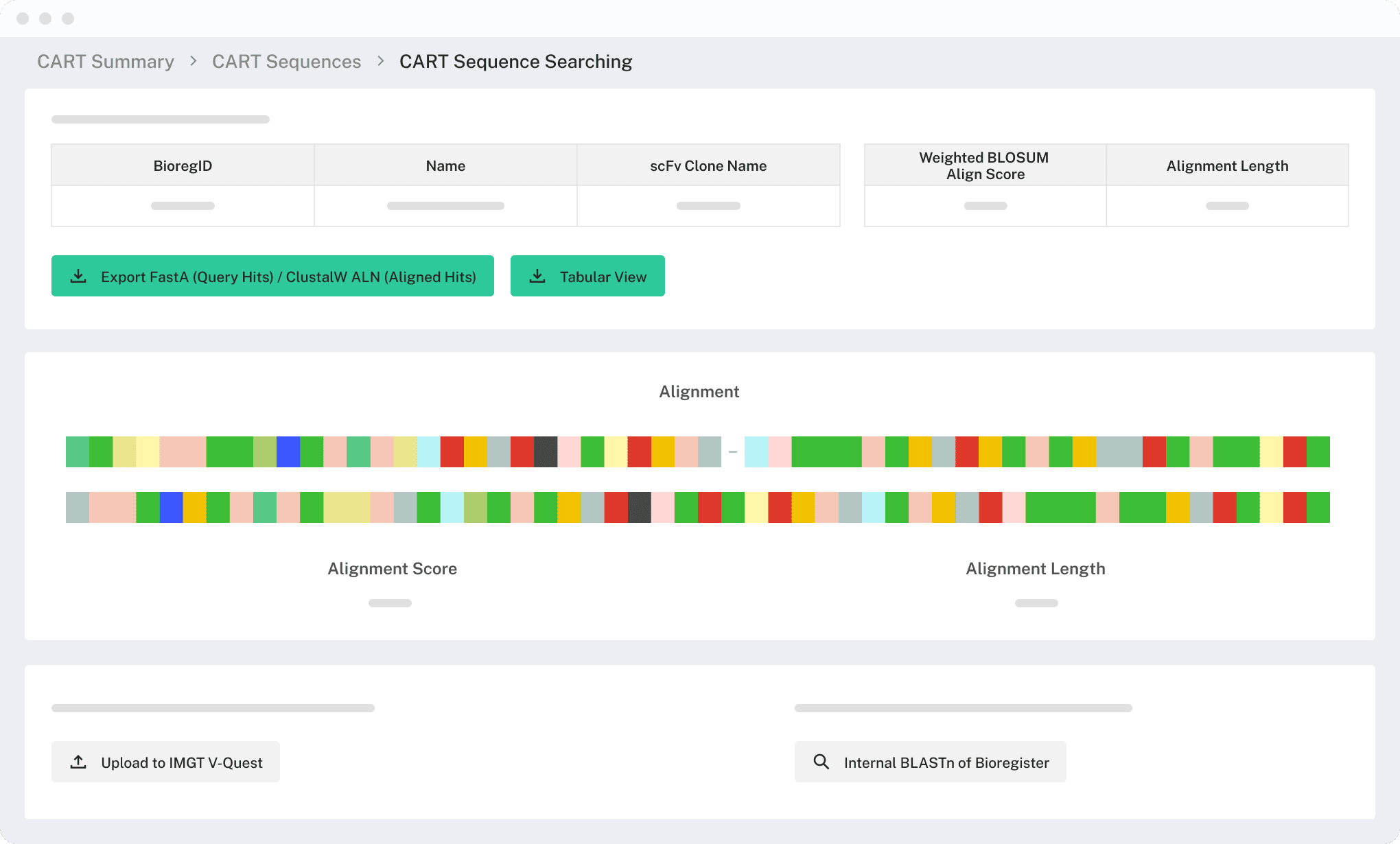Click Alignment Length table header
Image resolution: width=1400 pixels, height=844 pixels.
click(x=1227, y=165)
